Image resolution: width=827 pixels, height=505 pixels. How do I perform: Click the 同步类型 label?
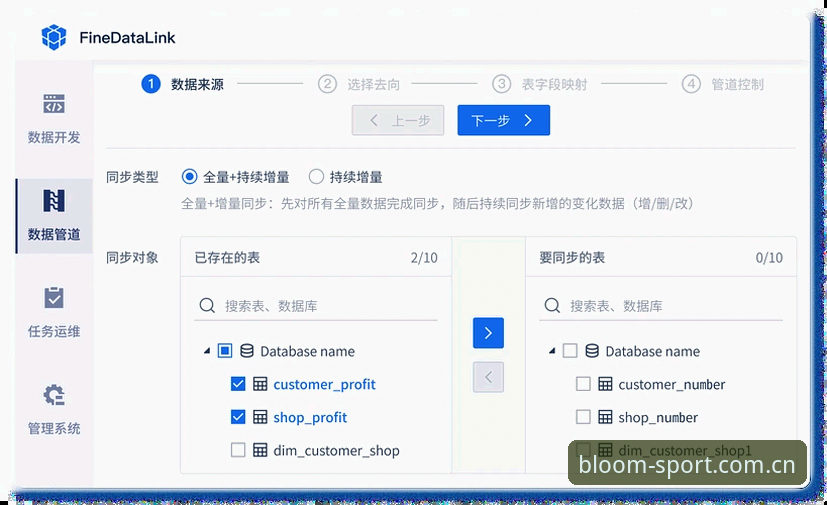point(132,177)
